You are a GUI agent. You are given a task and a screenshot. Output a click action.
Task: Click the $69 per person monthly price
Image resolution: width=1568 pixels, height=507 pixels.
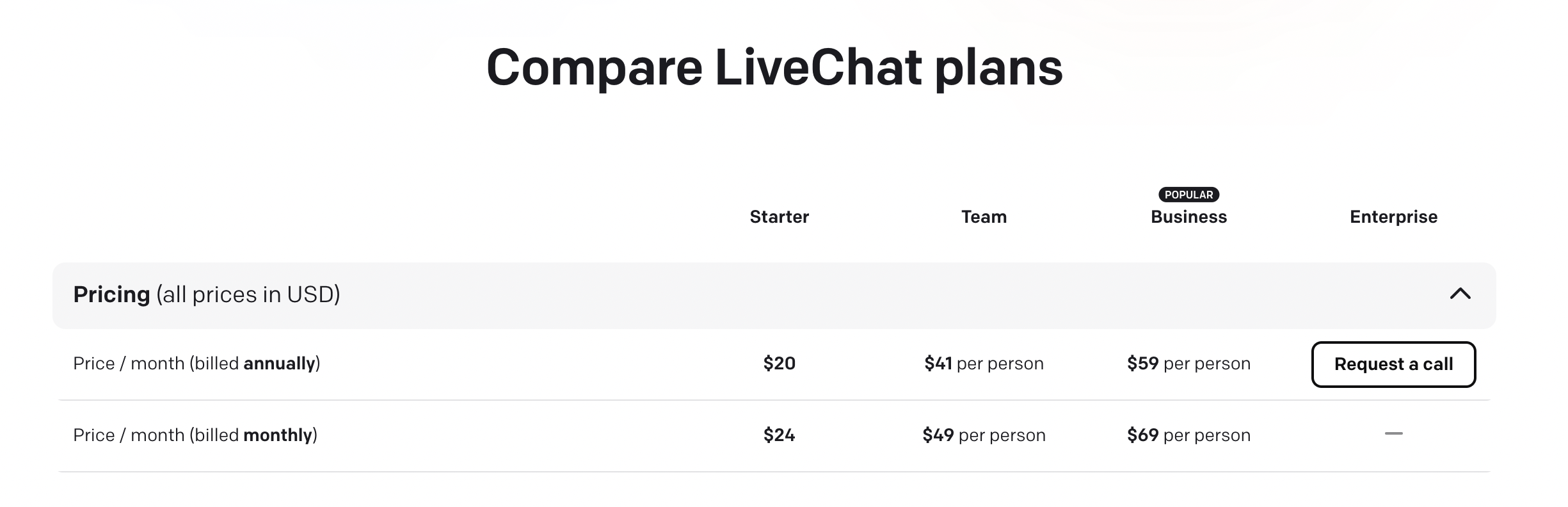point(1188,435)
